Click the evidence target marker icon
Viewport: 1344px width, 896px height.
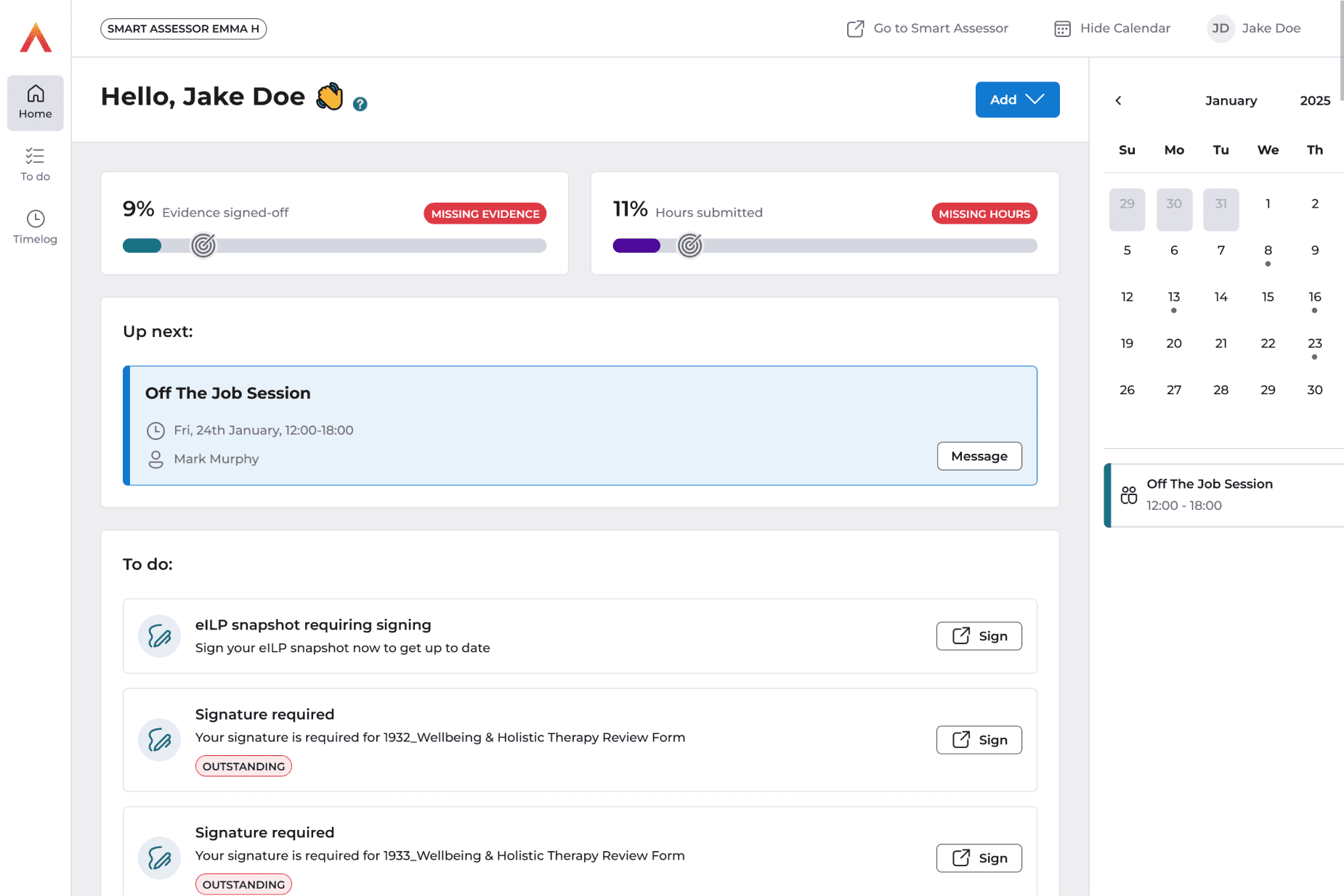point(203,245)
